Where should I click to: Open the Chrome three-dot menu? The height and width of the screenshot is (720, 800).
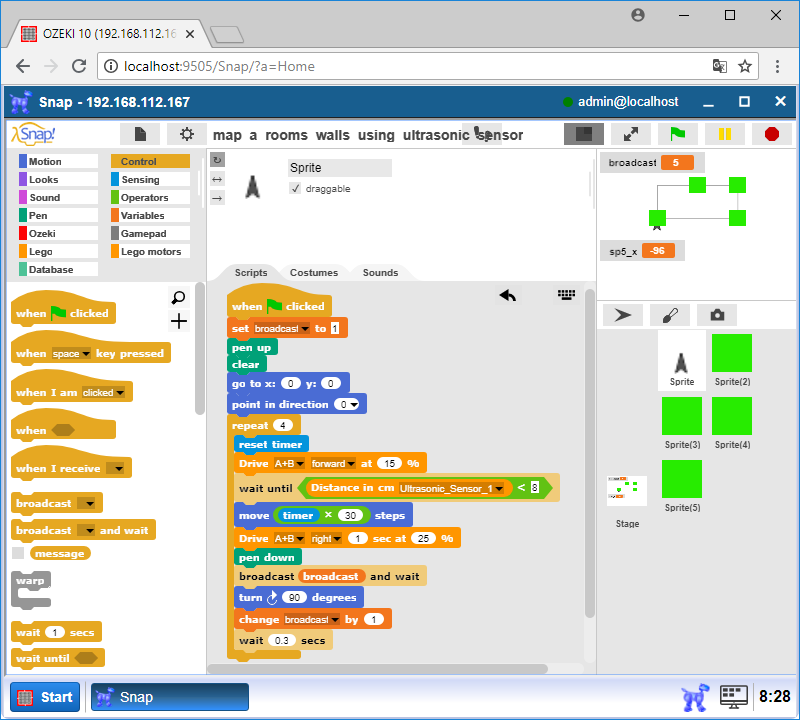777,66
